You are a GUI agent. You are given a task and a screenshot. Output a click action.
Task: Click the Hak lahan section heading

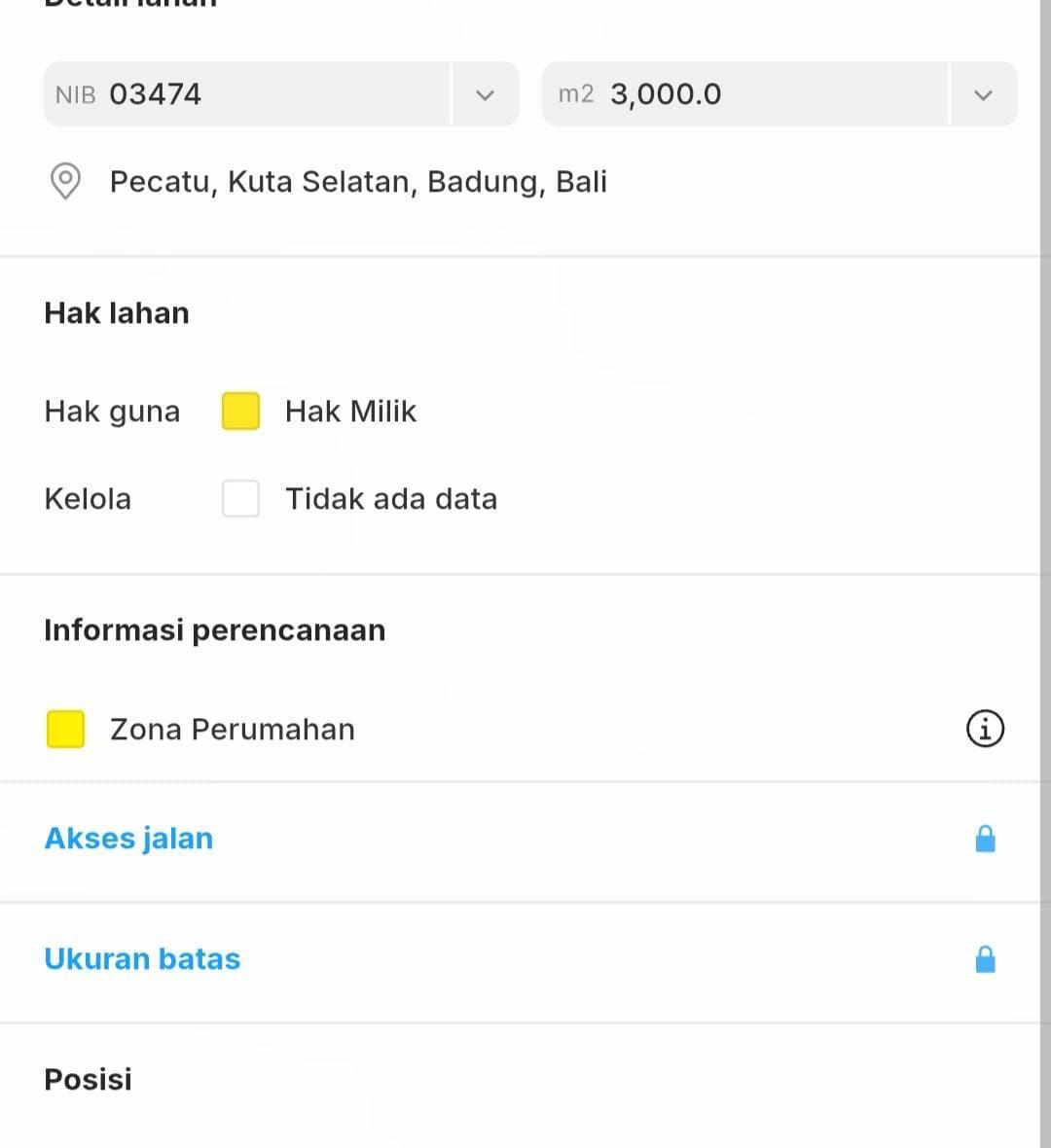pos(117,313)
